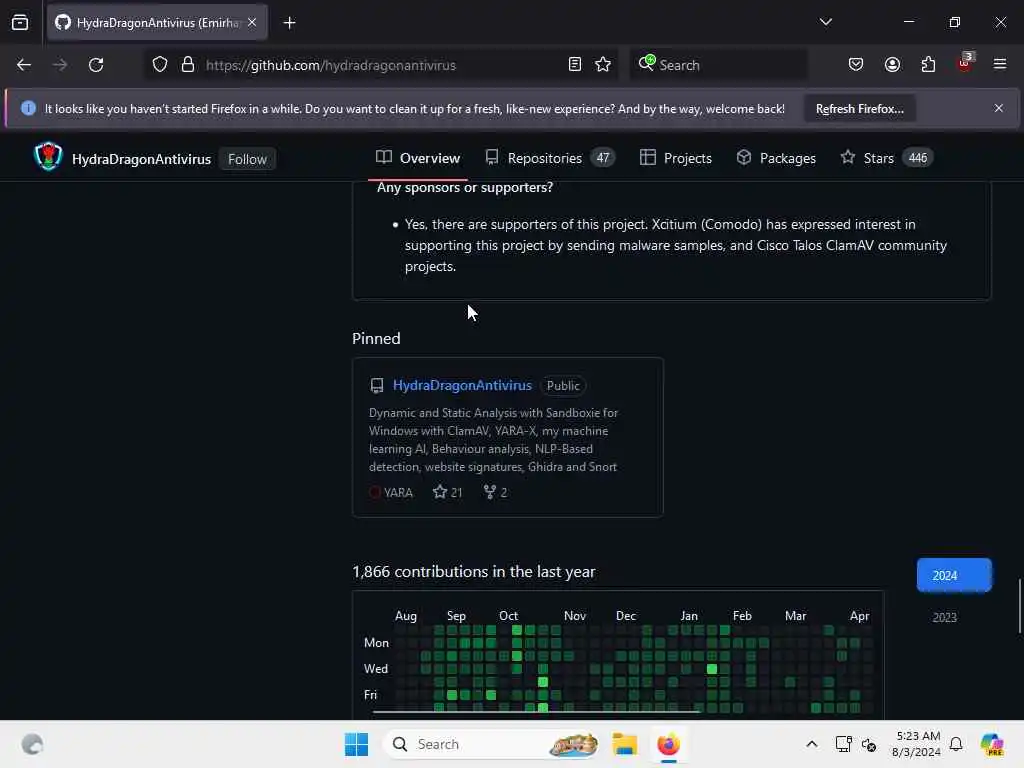Click the forward navigation arrow
Screen dimensions: 1024x768
pos(59,65)
